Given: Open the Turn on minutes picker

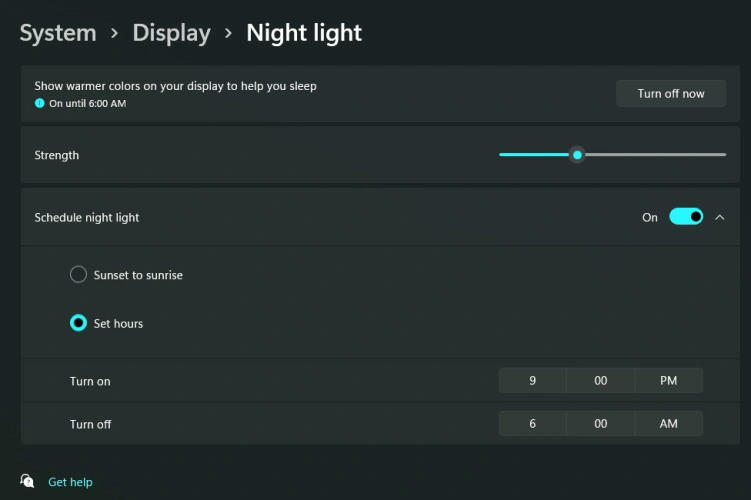Looking at the screenshot, I should (600, 381).
